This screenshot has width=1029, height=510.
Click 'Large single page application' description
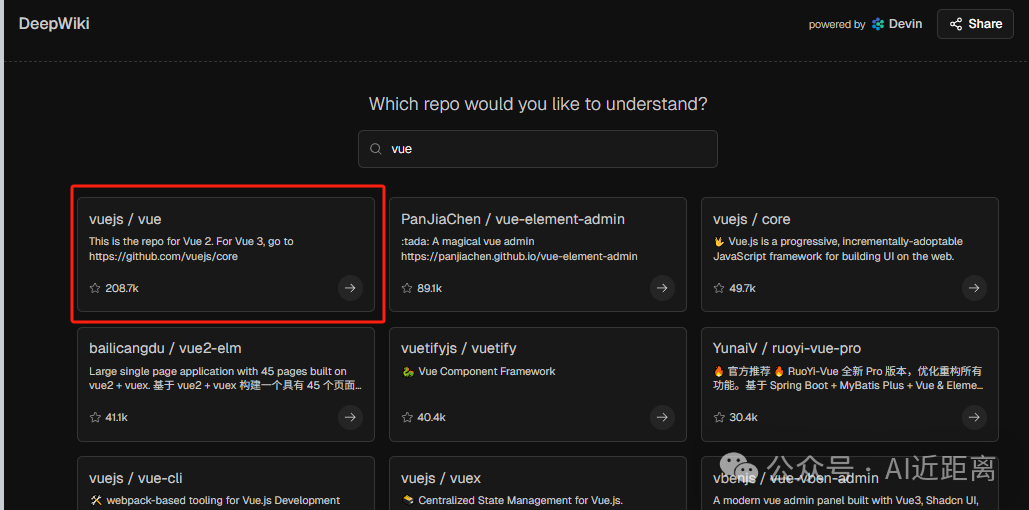tap(226, 378)
